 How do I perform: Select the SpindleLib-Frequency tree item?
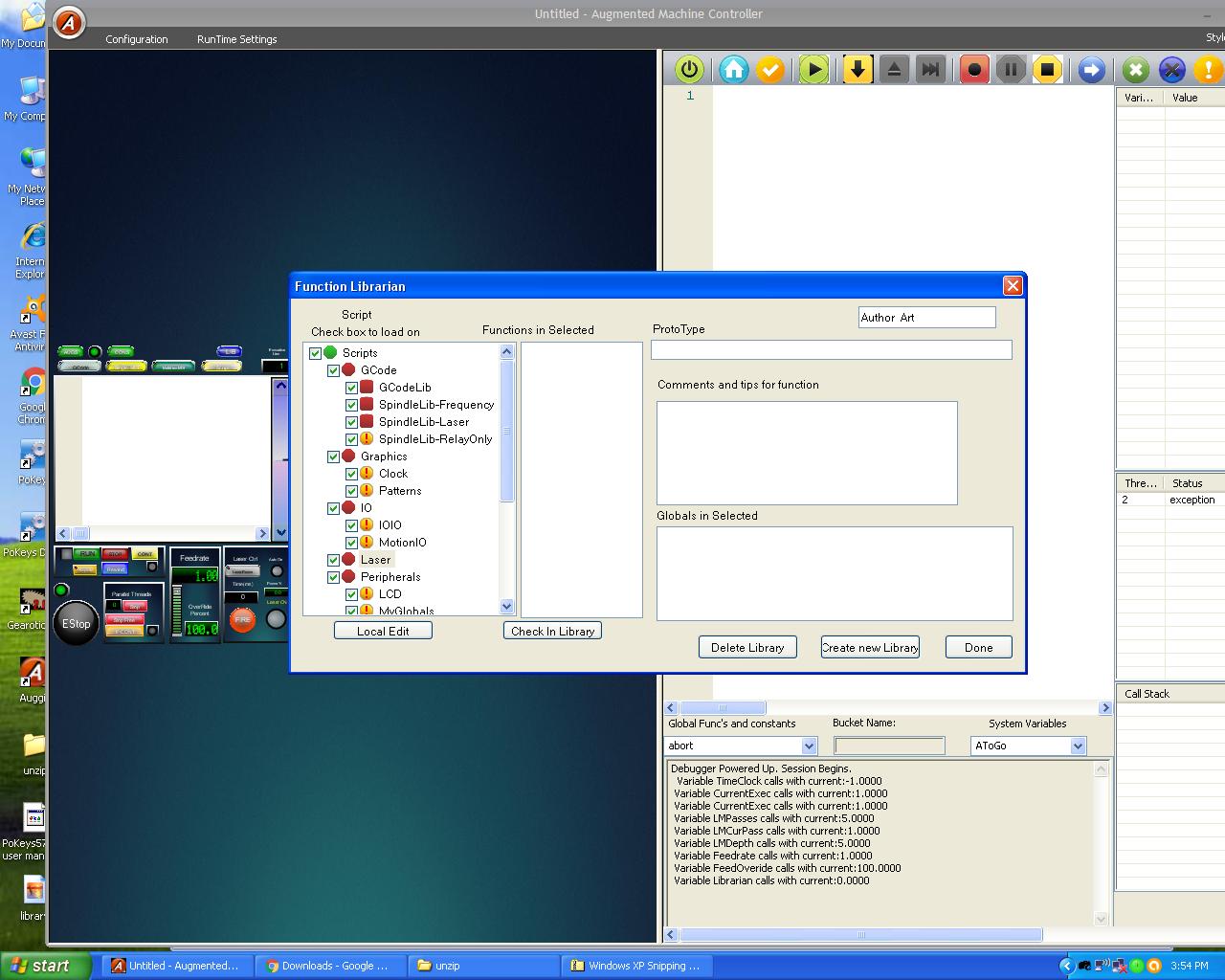click(435, 405)
